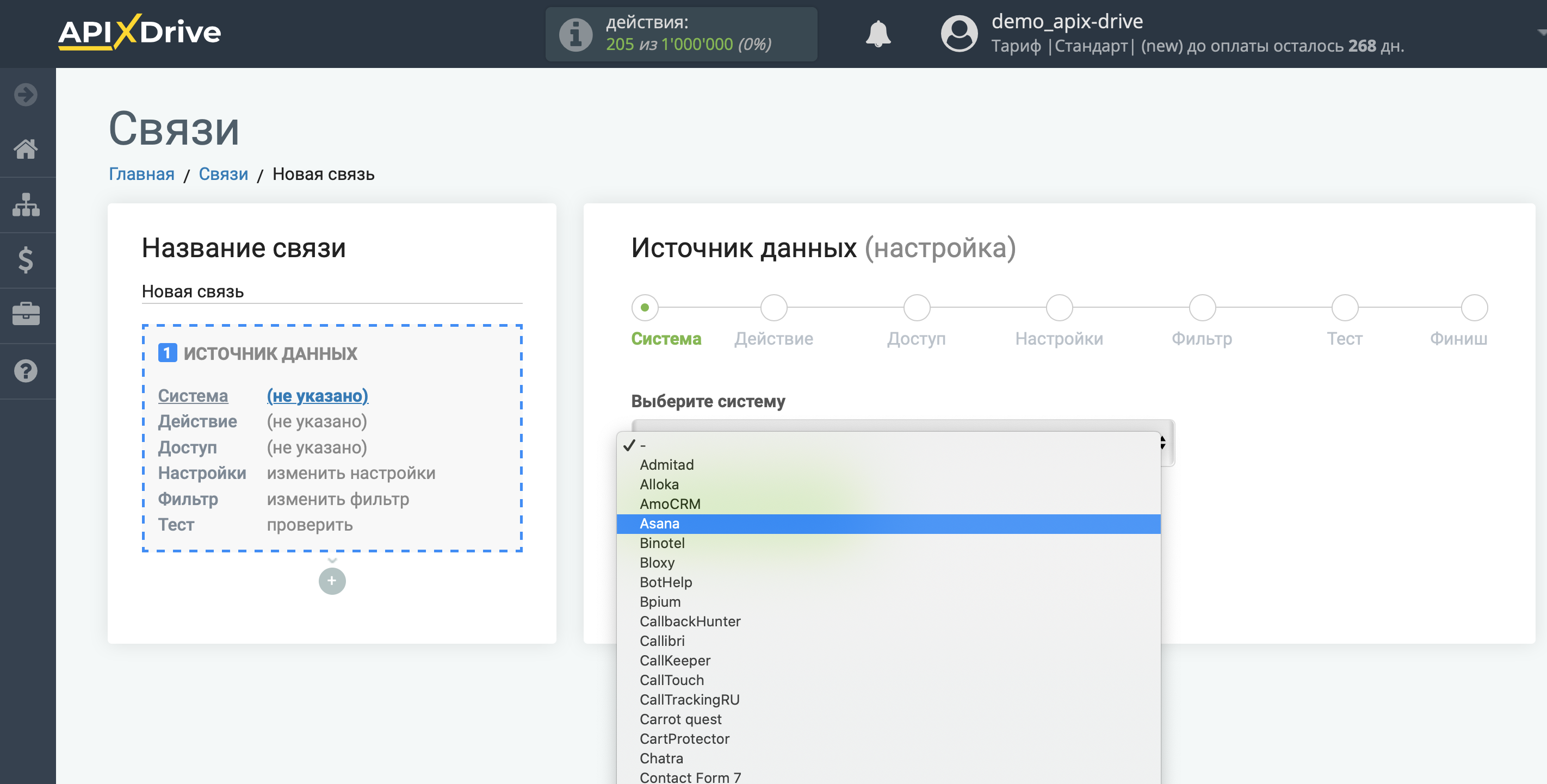
Task: Choose CallKeeper from the system list
Action: (x=888, y=661)
